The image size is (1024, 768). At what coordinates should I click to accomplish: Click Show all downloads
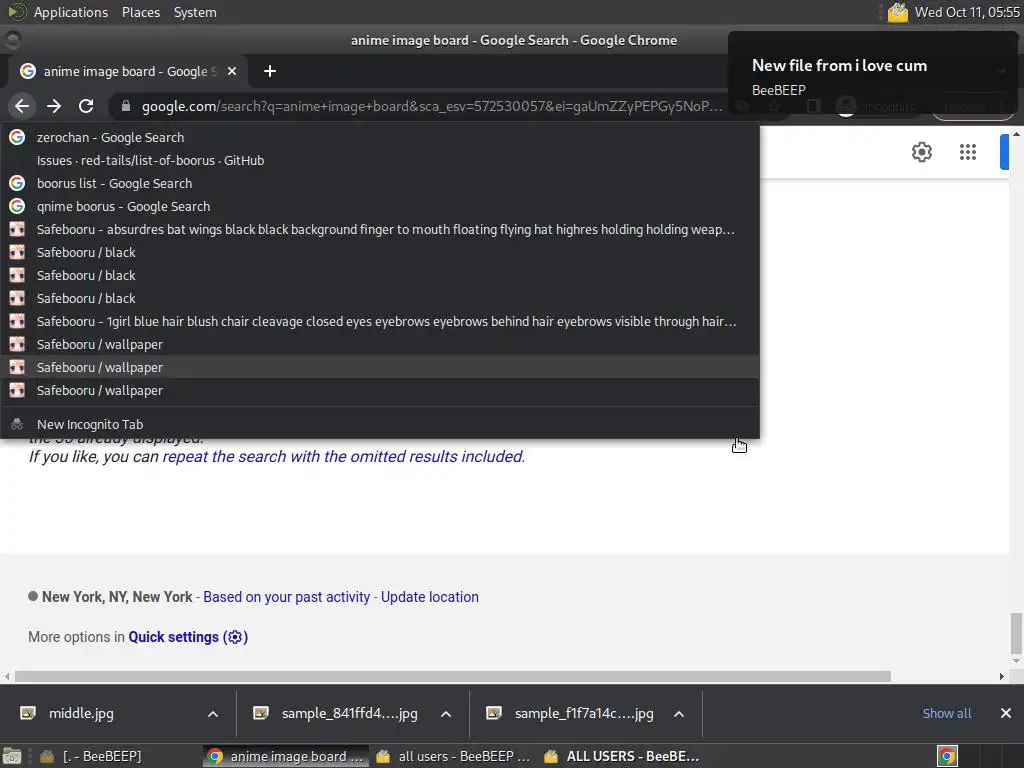point(946,713)
